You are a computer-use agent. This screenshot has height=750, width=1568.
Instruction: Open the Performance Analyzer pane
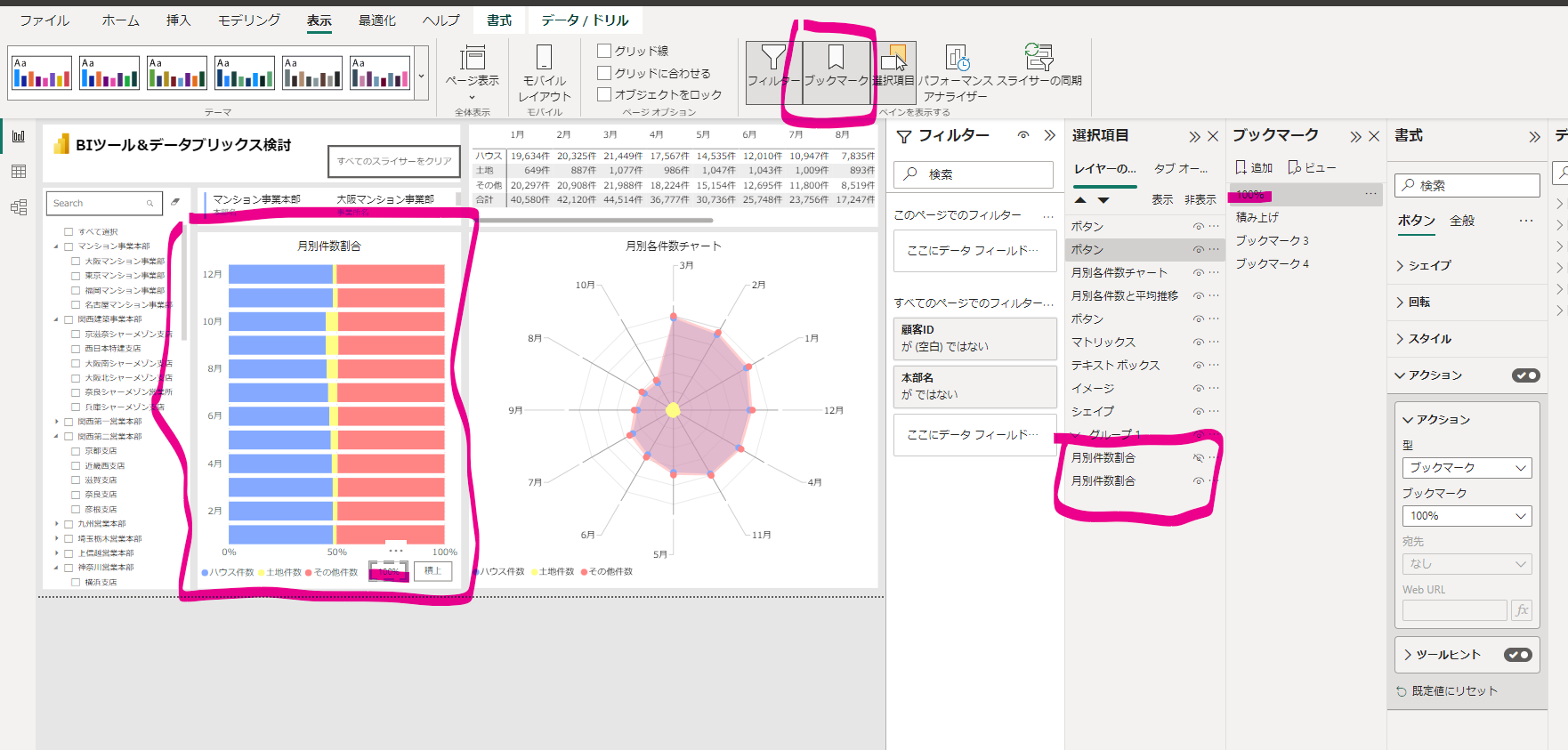click(x=957, y=71)
